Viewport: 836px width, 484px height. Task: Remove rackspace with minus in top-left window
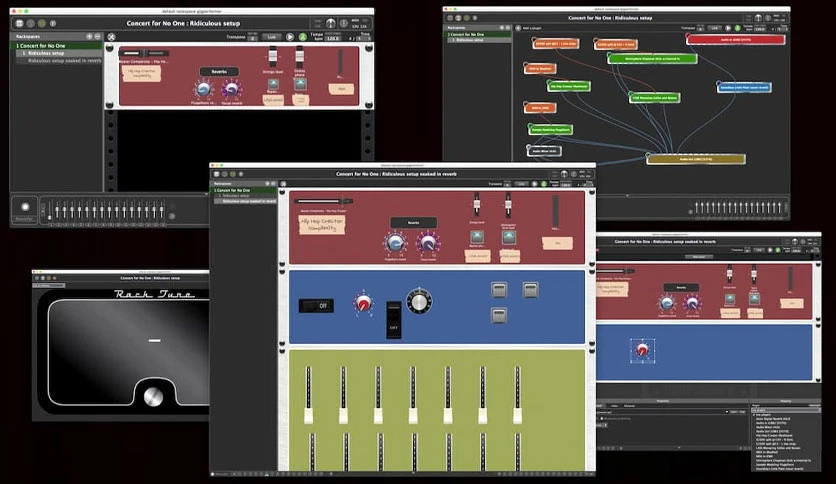tap(97, 36)
